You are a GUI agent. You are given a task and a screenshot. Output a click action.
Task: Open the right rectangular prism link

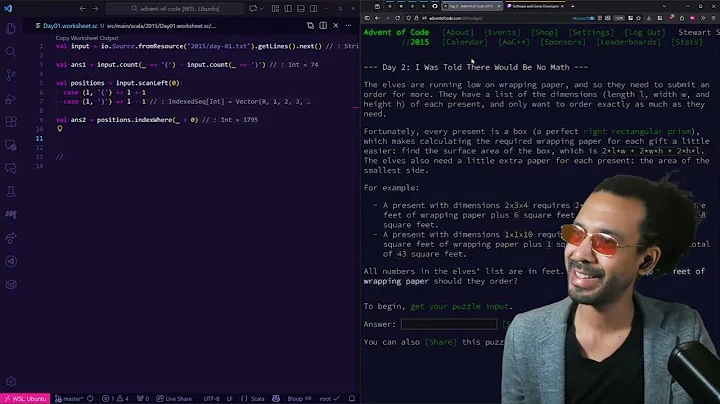point(637,131)
